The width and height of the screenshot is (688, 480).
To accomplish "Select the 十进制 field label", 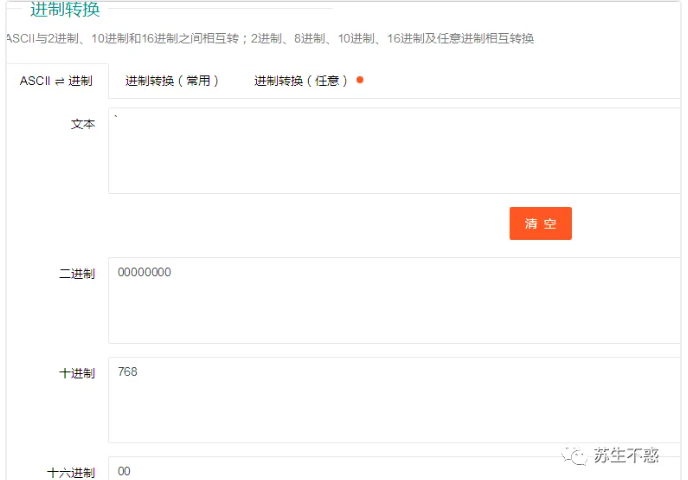I will [77, 373].
